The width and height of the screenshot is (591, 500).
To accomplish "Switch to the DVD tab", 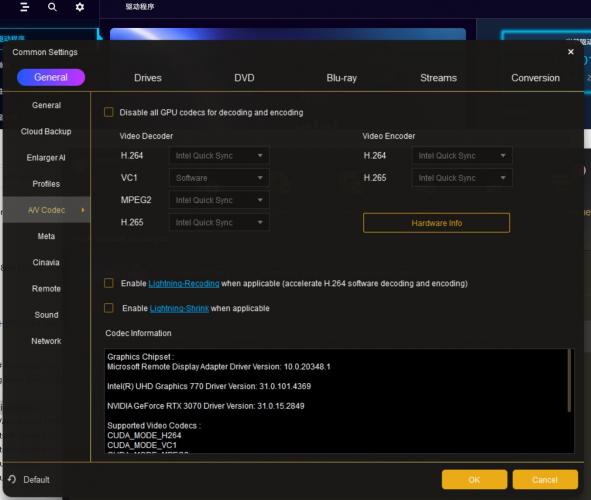I will [244, 78].
